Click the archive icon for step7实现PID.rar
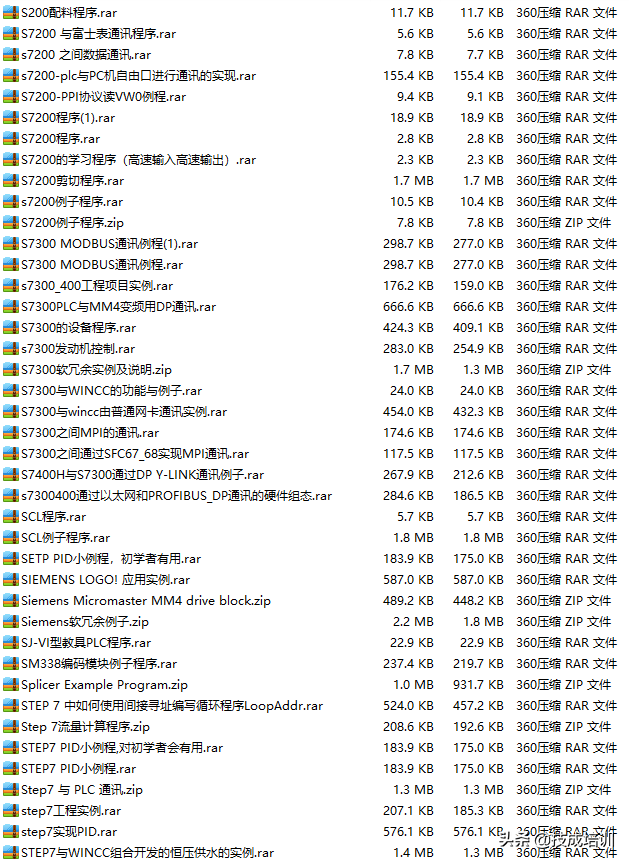The height and width of the screenshot is (862, 629). coord(11,831)
